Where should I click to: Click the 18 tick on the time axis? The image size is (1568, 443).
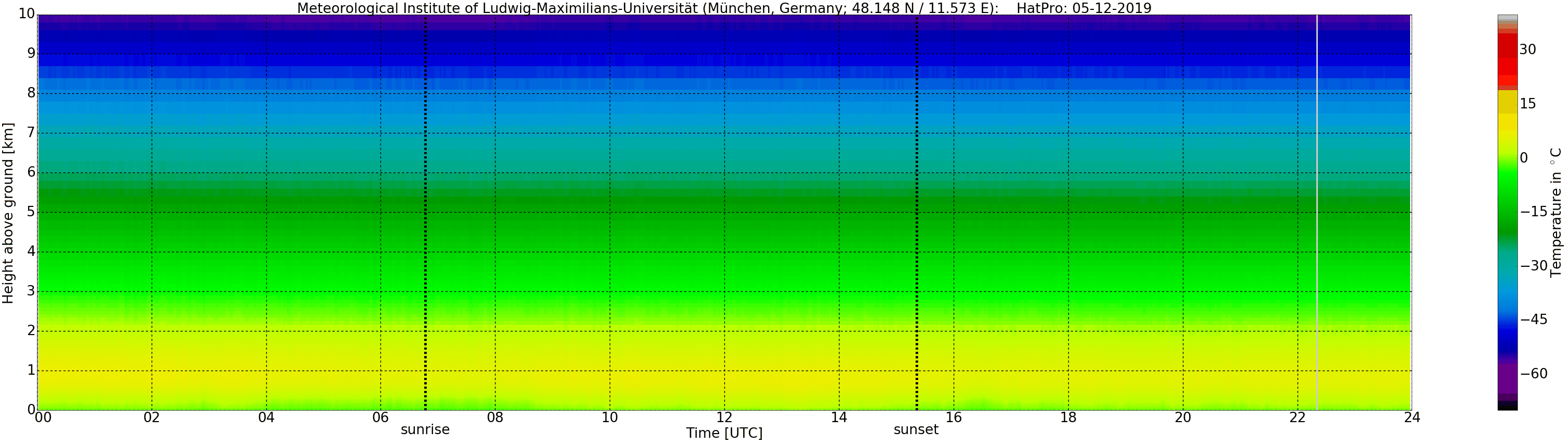pos(1068,417)
